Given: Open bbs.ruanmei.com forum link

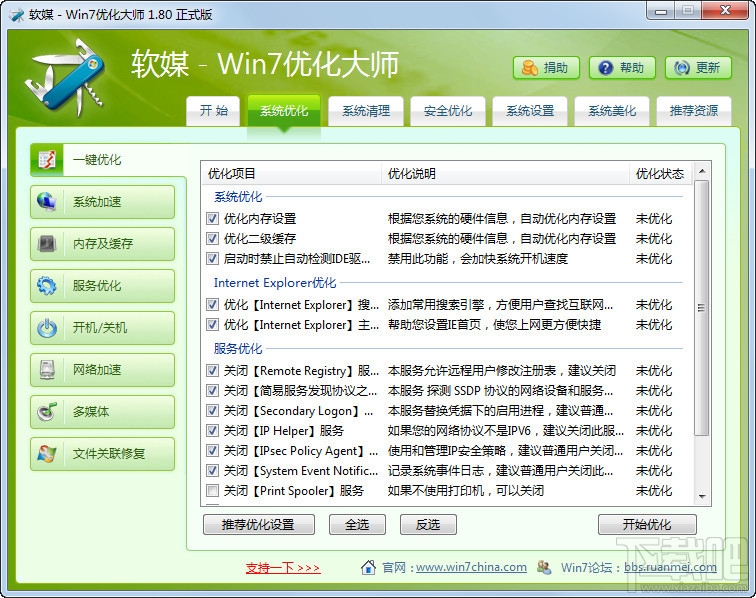Looking at the screenshot, I should (x=670, y=567).
